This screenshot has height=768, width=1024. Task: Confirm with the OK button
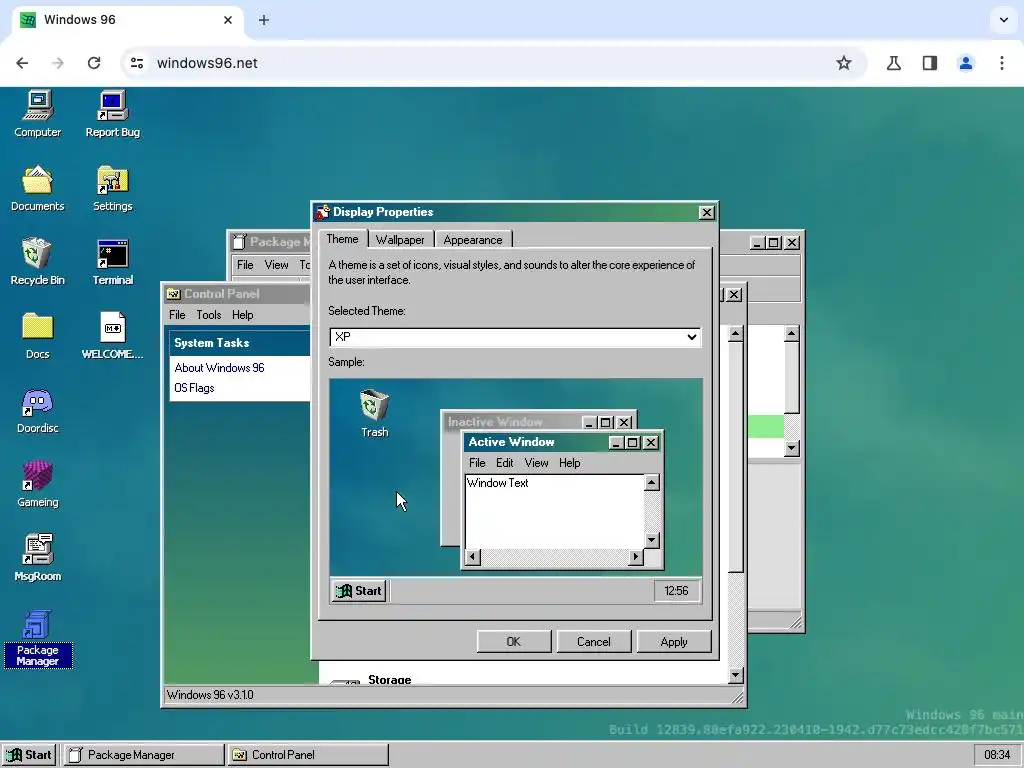(x=514, y=642)
